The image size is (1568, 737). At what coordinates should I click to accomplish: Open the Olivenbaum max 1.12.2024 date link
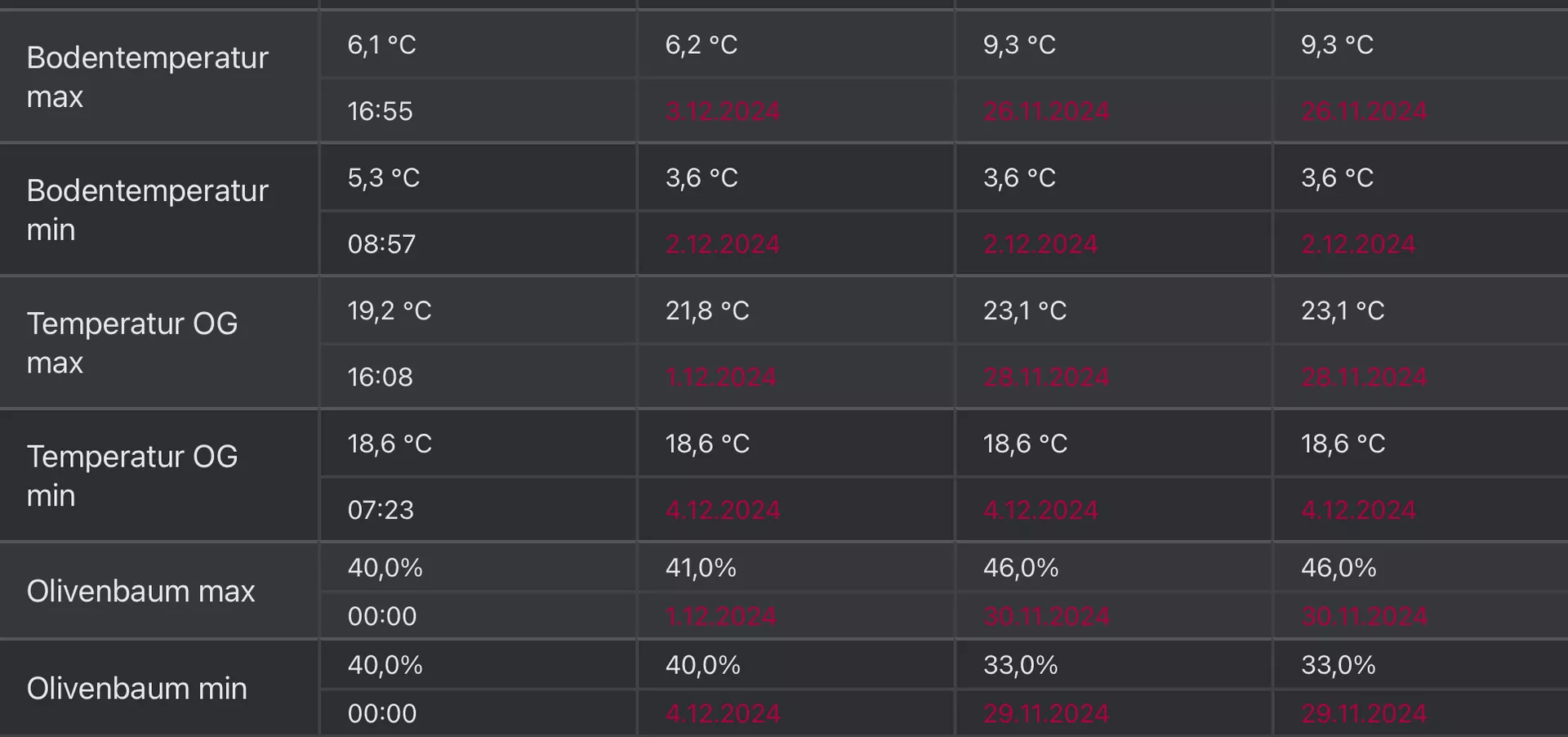point(720,617)
